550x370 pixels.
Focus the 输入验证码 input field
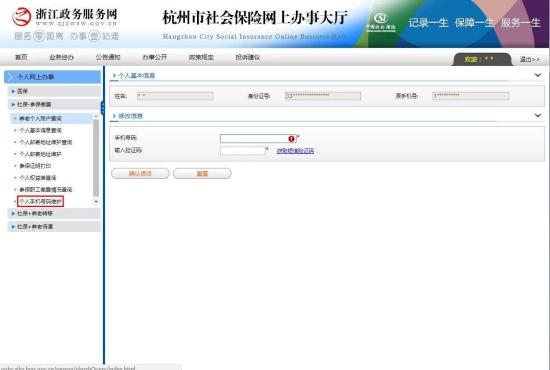(x=243, y=151)
